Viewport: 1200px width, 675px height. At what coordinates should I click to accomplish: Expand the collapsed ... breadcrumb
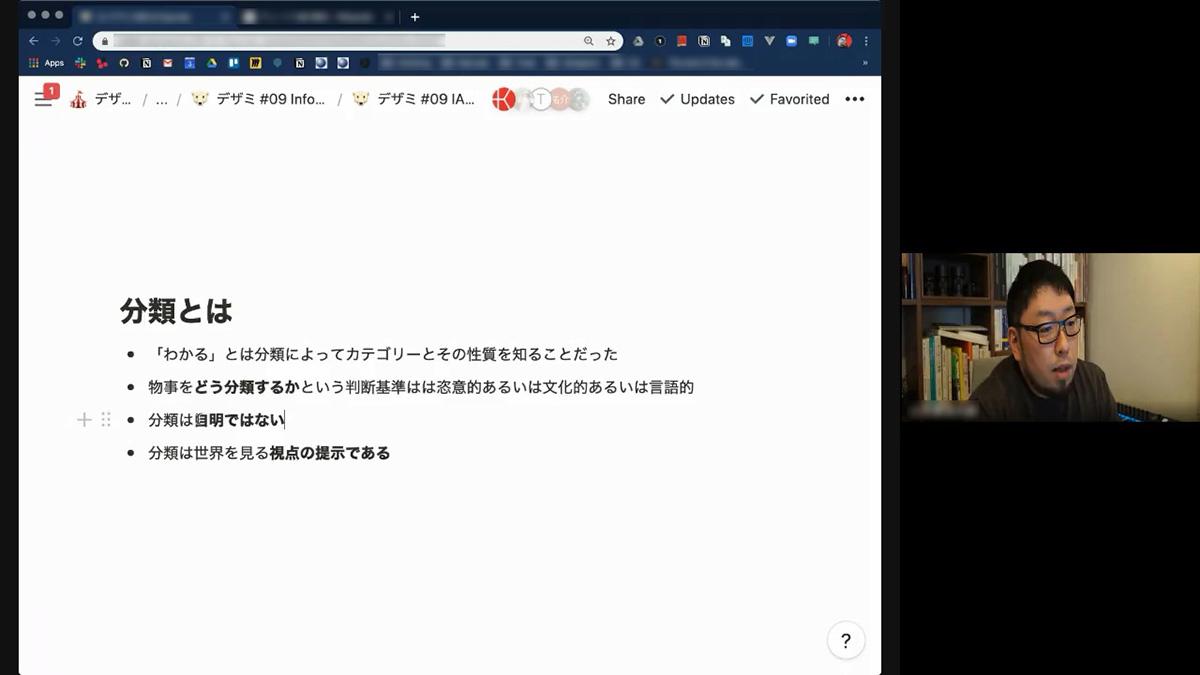coord(162,99)
